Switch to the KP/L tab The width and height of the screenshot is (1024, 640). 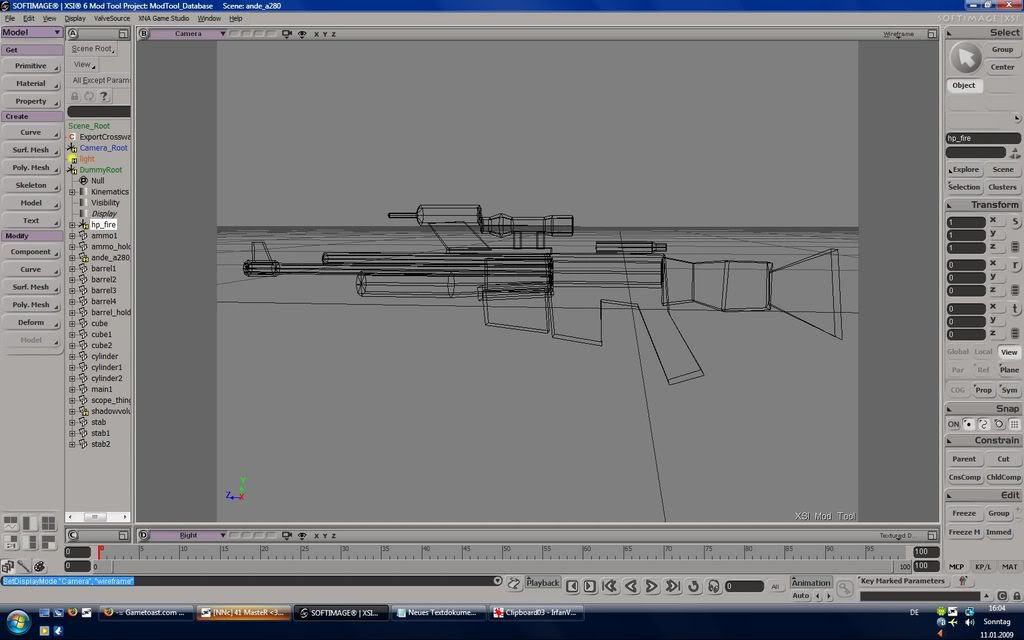pyautogui.click(x=983, y=567)
